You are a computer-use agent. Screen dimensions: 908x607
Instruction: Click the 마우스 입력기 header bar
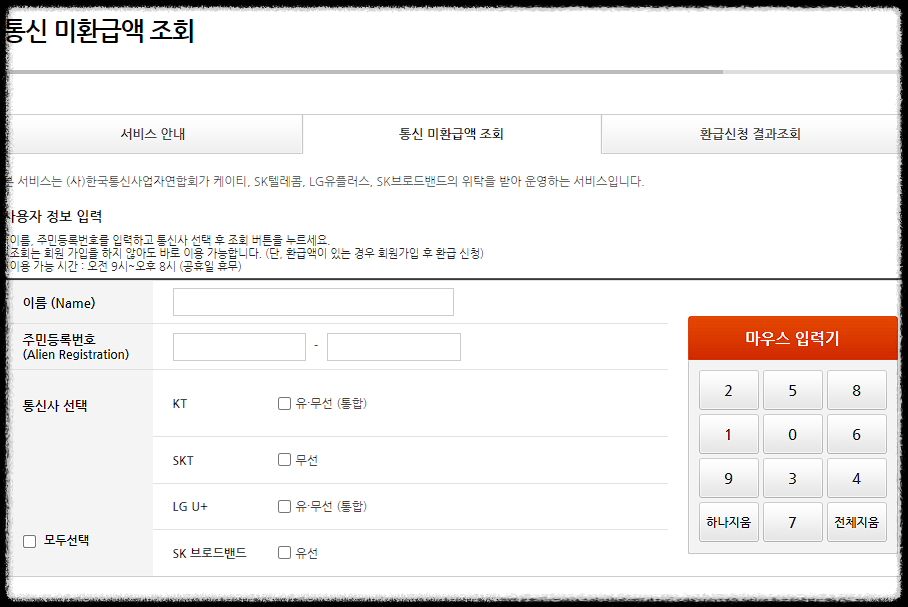[792, 337]
